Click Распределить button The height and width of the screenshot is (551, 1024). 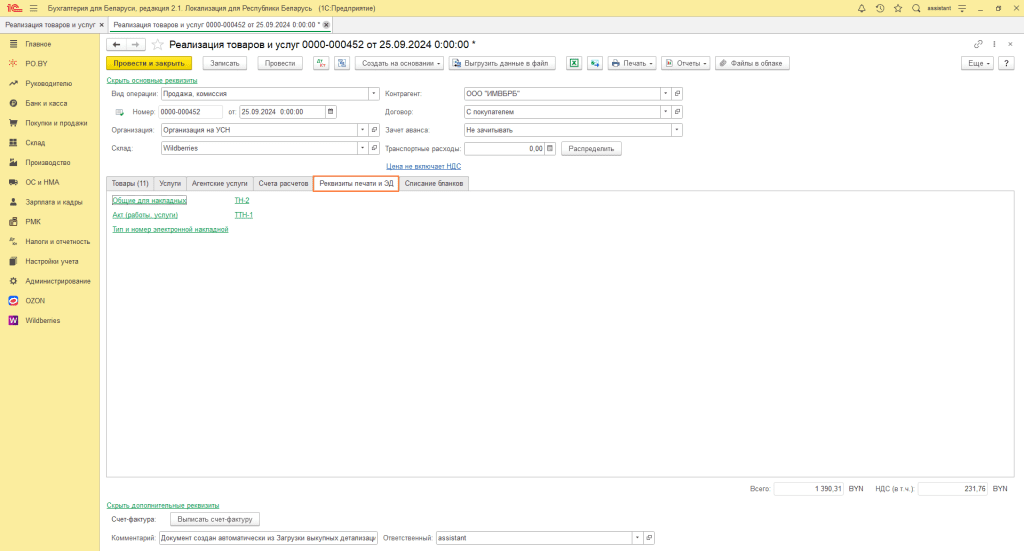pos(591,148)
